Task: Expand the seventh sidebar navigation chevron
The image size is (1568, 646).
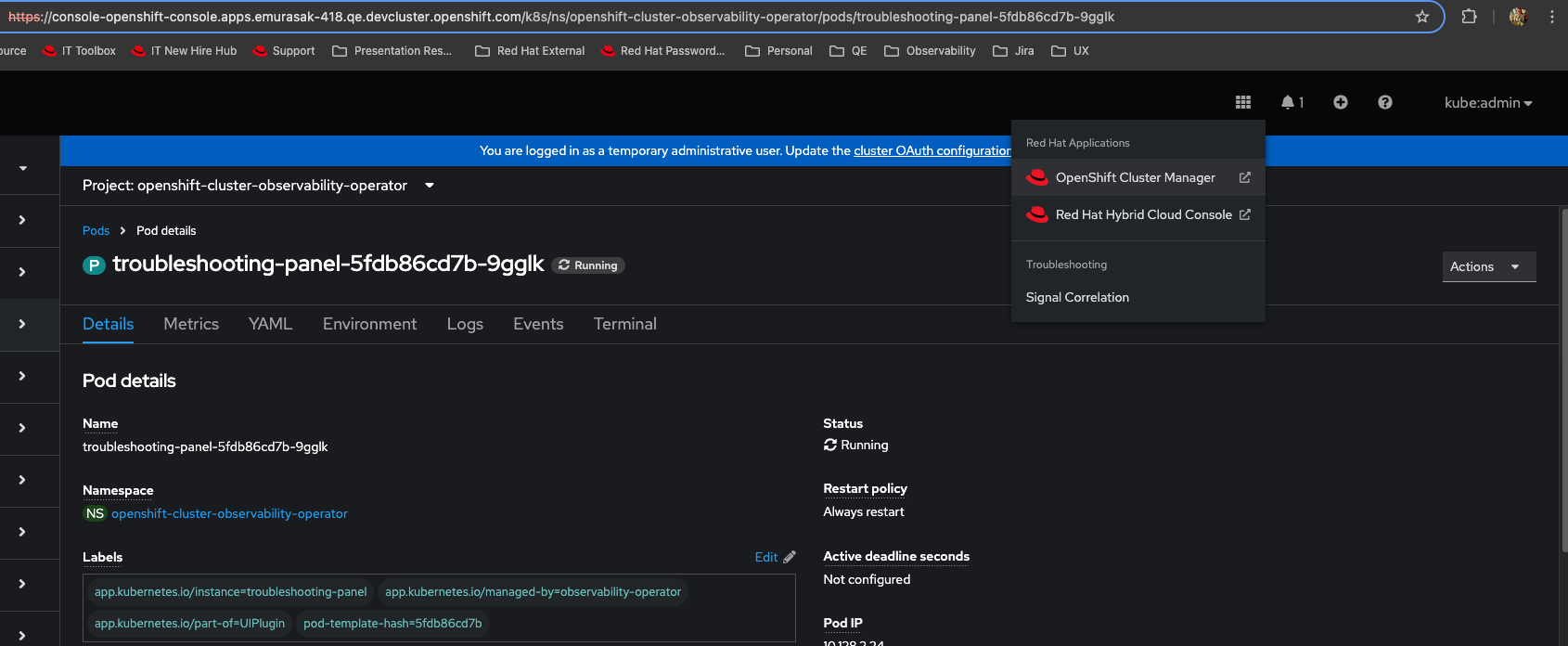Action: coord(22,532)
